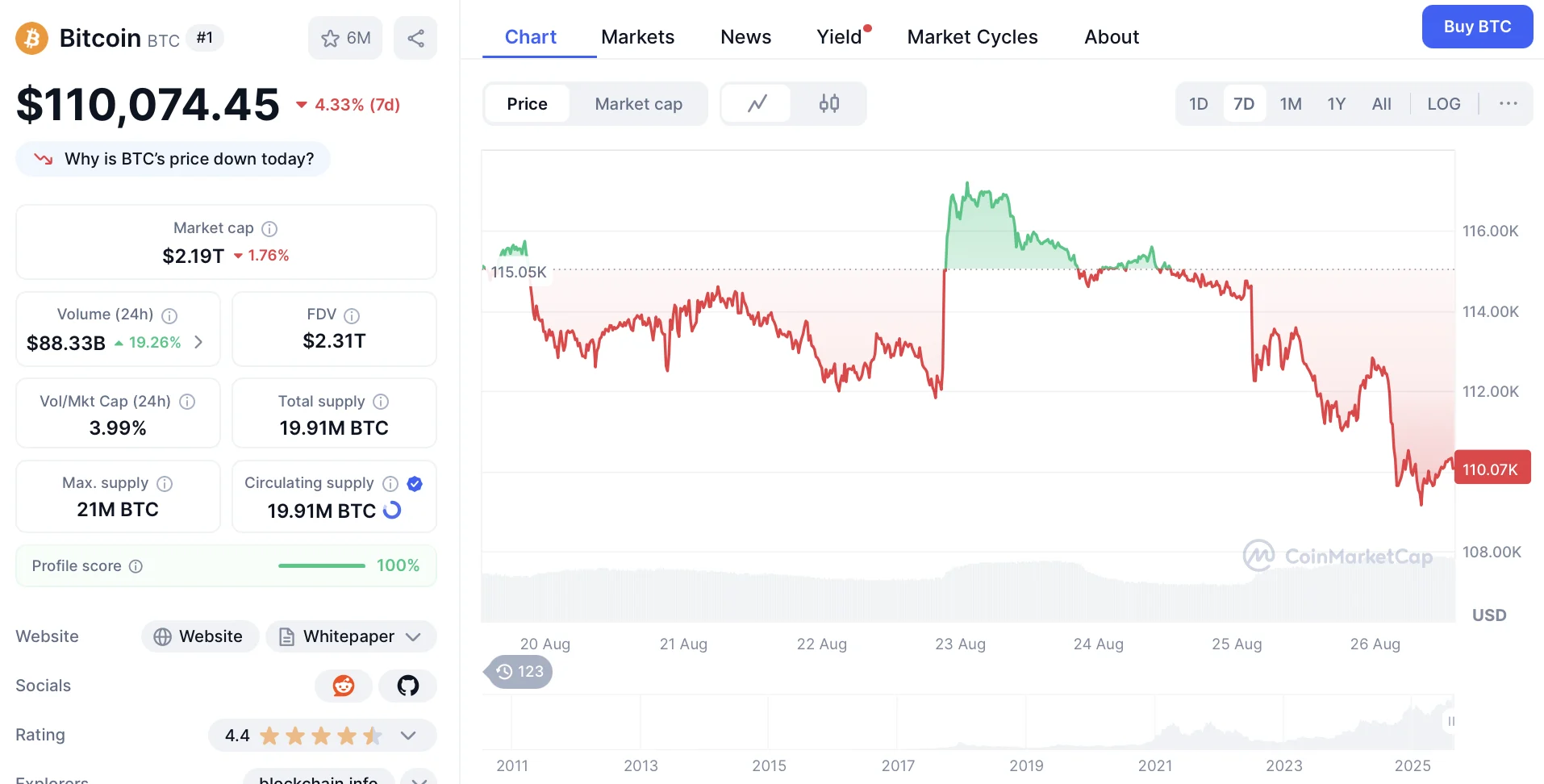Click the Market cap info icon
Viewport: 1544px width, 784px height.
[269, 229]
